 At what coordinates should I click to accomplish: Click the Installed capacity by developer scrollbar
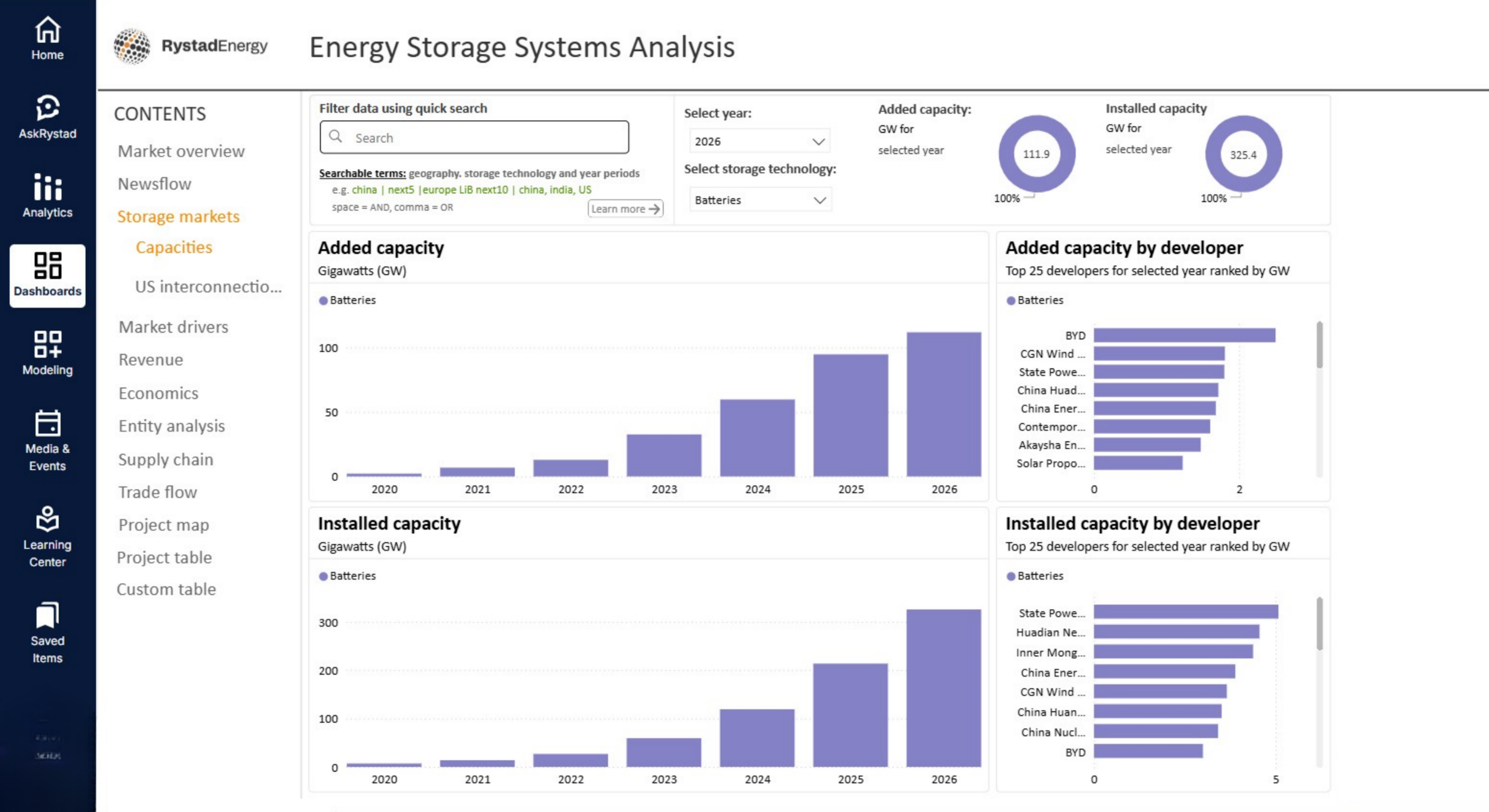[1320, 624]
